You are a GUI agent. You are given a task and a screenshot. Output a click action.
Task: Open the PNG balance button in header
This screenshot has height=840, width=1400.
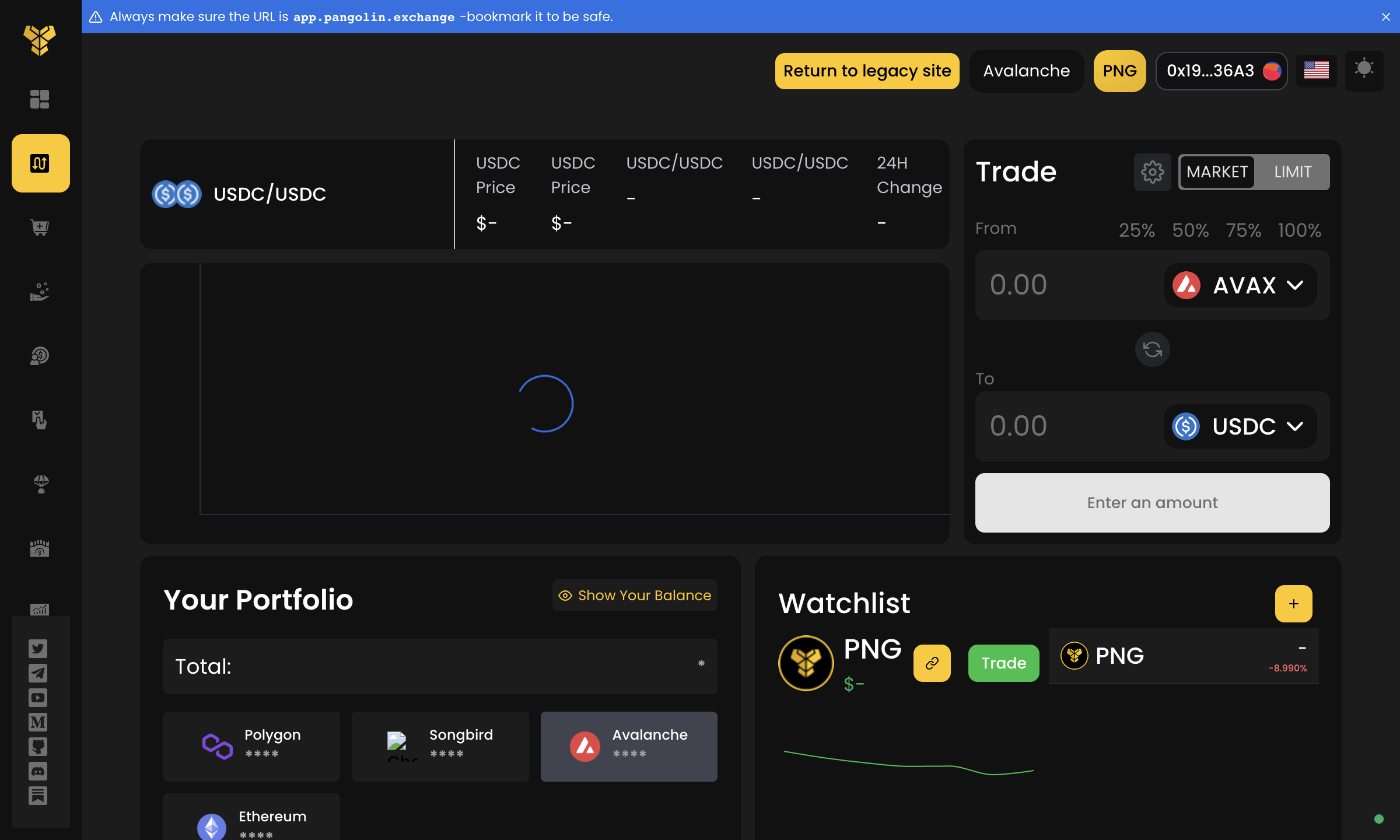pos(1120,71)
